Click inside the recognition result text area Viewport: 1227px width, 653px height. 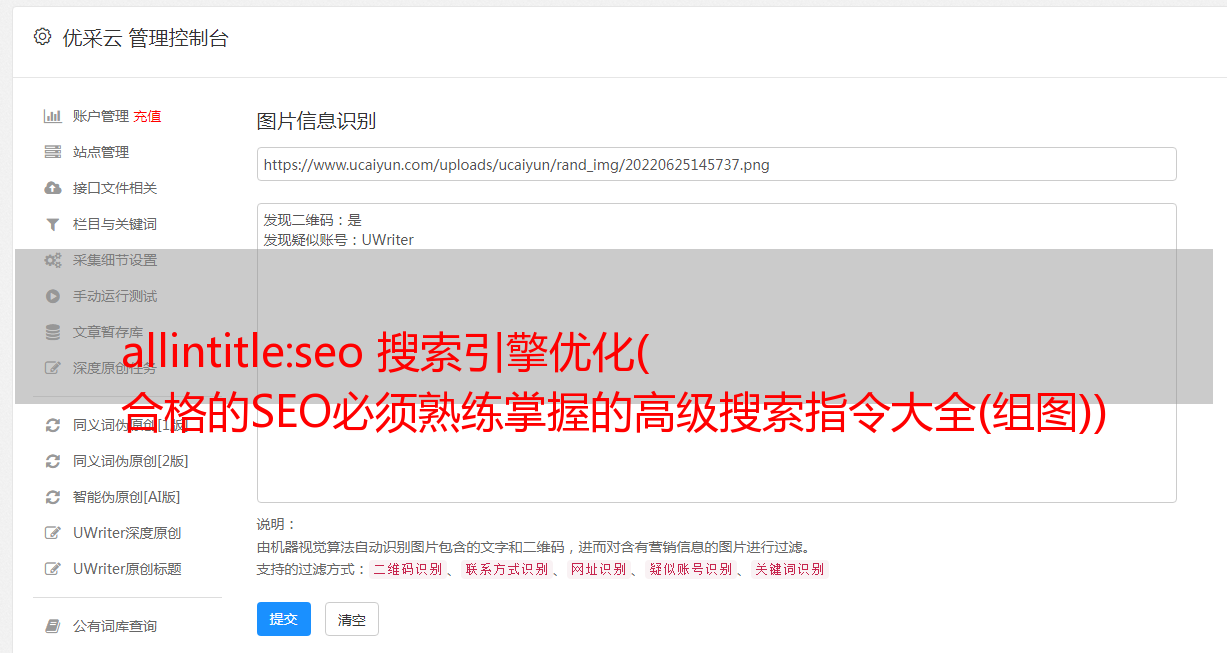pyautogui.click(x=716, y=353)
